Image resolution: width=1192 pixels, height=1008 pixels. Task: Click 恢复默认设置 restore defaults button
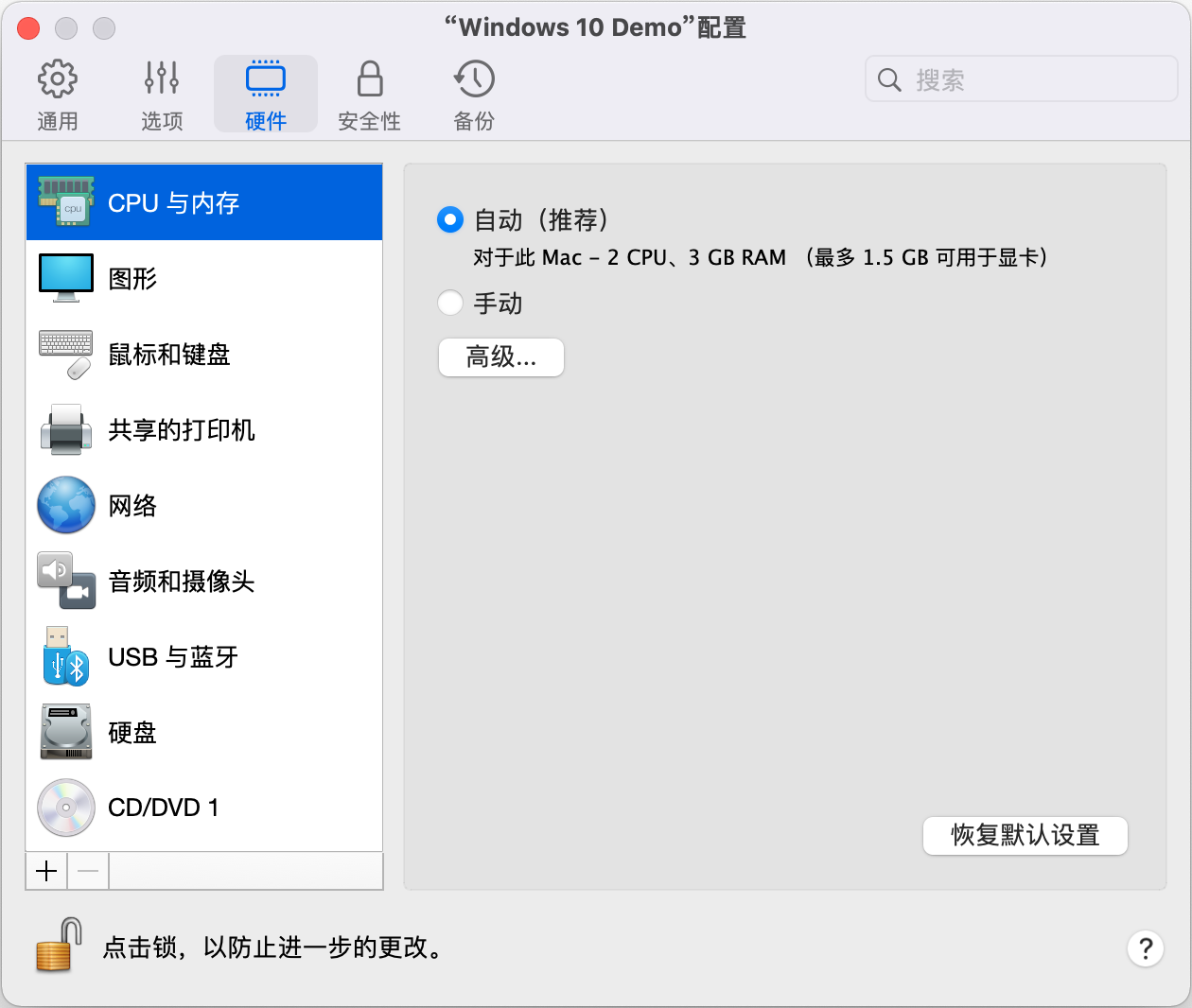tap(1025, 836)
